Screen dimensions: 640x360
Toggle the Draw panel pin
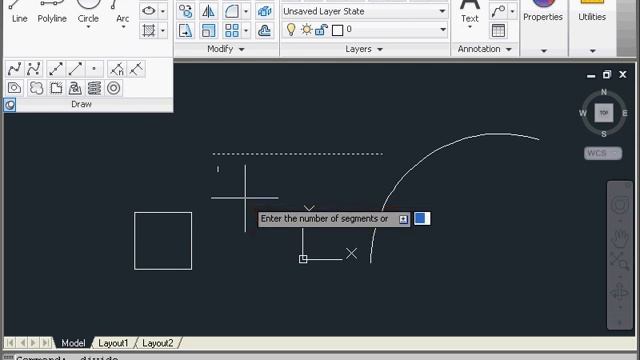(x=10, y=105)
